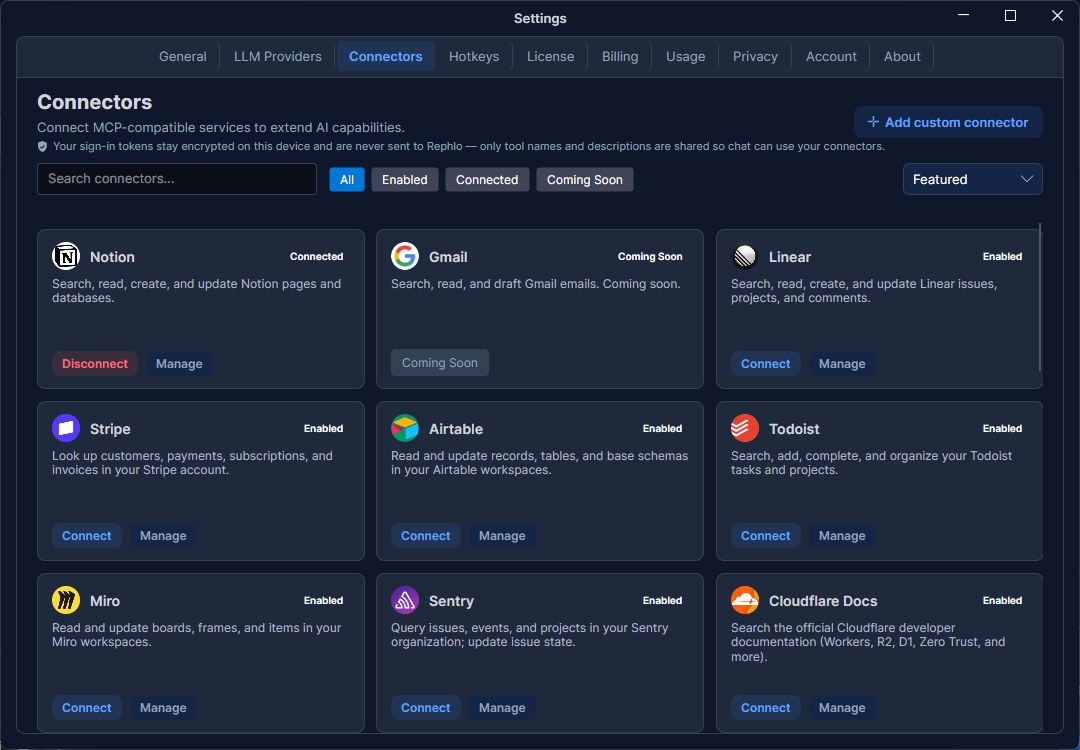
Task: Open the Featured sort dropdown
Action: (x=972, y=179)
